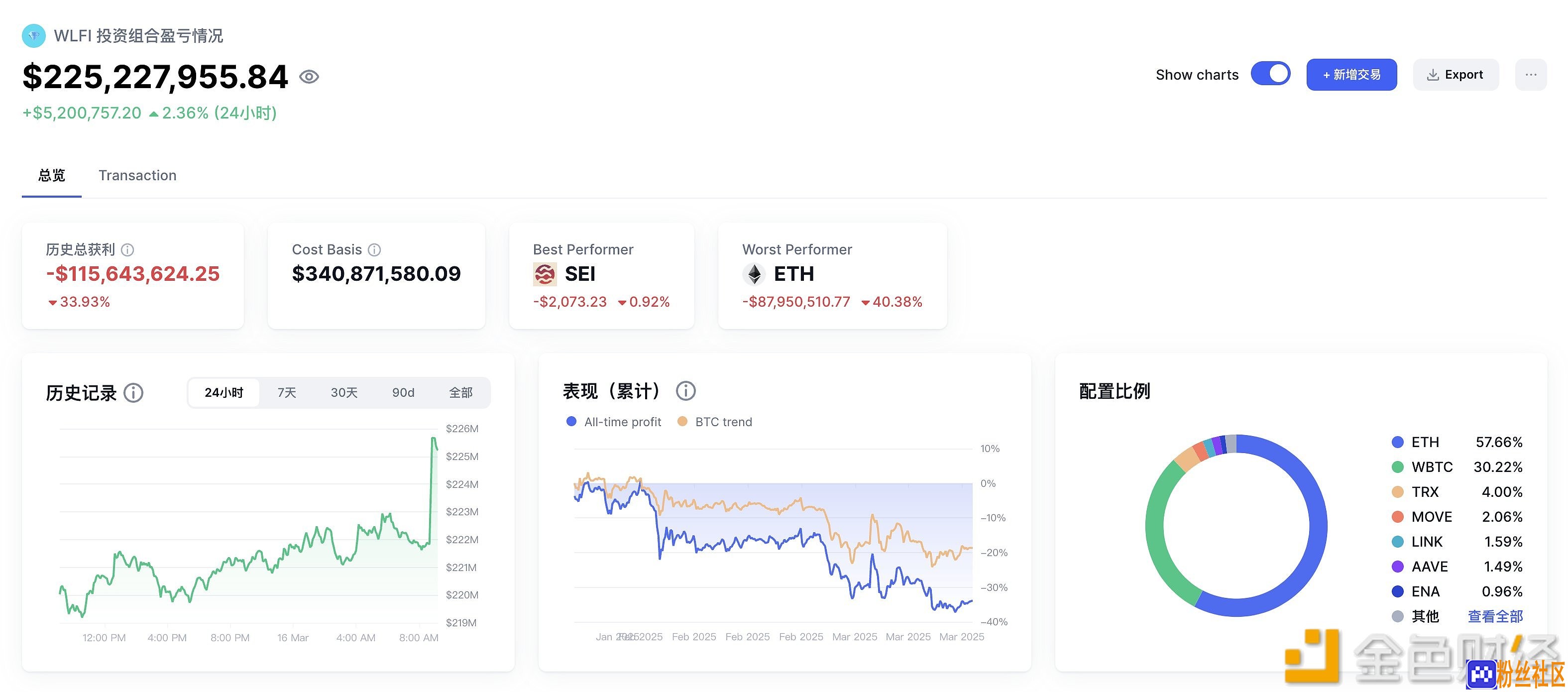
Task: Click the TRX 4.00% allocation value
Action: (x=1502, y=492)
